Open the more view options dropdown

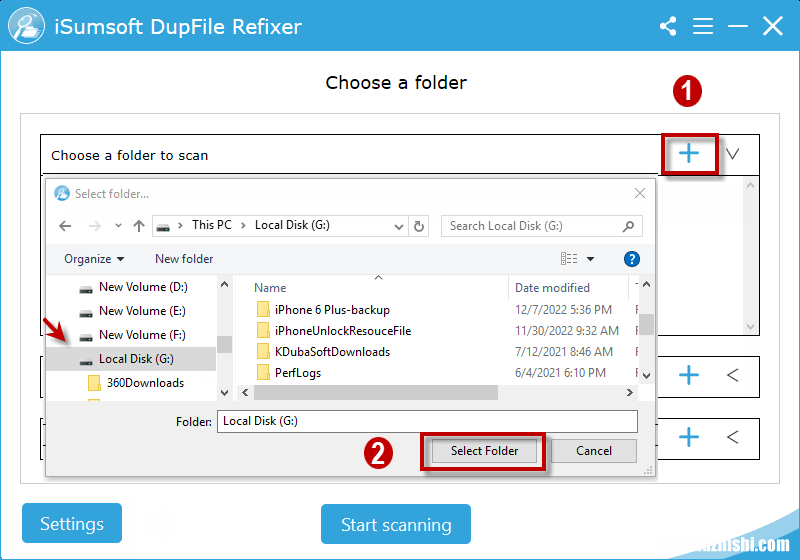pos(590,259)
